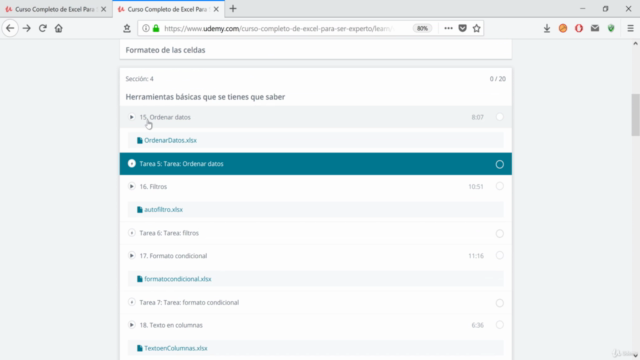Image resolution: width=640 pixels, height=360 pixels.
Task: Click the green shield extension icon
Action: tap(611, 28)
